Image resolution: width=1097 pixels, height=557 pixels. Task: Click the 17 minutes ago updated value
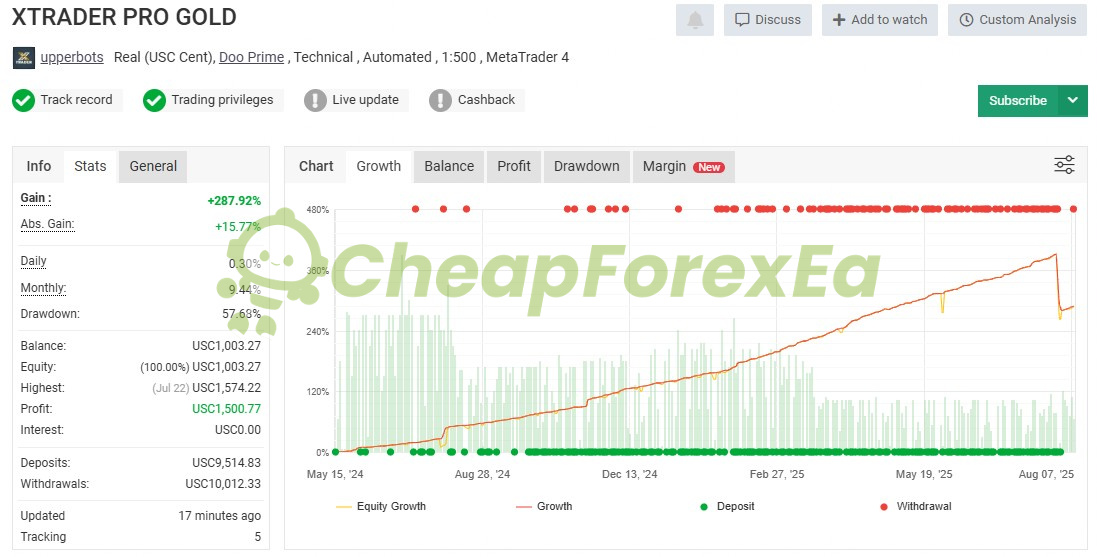(220, 516)
